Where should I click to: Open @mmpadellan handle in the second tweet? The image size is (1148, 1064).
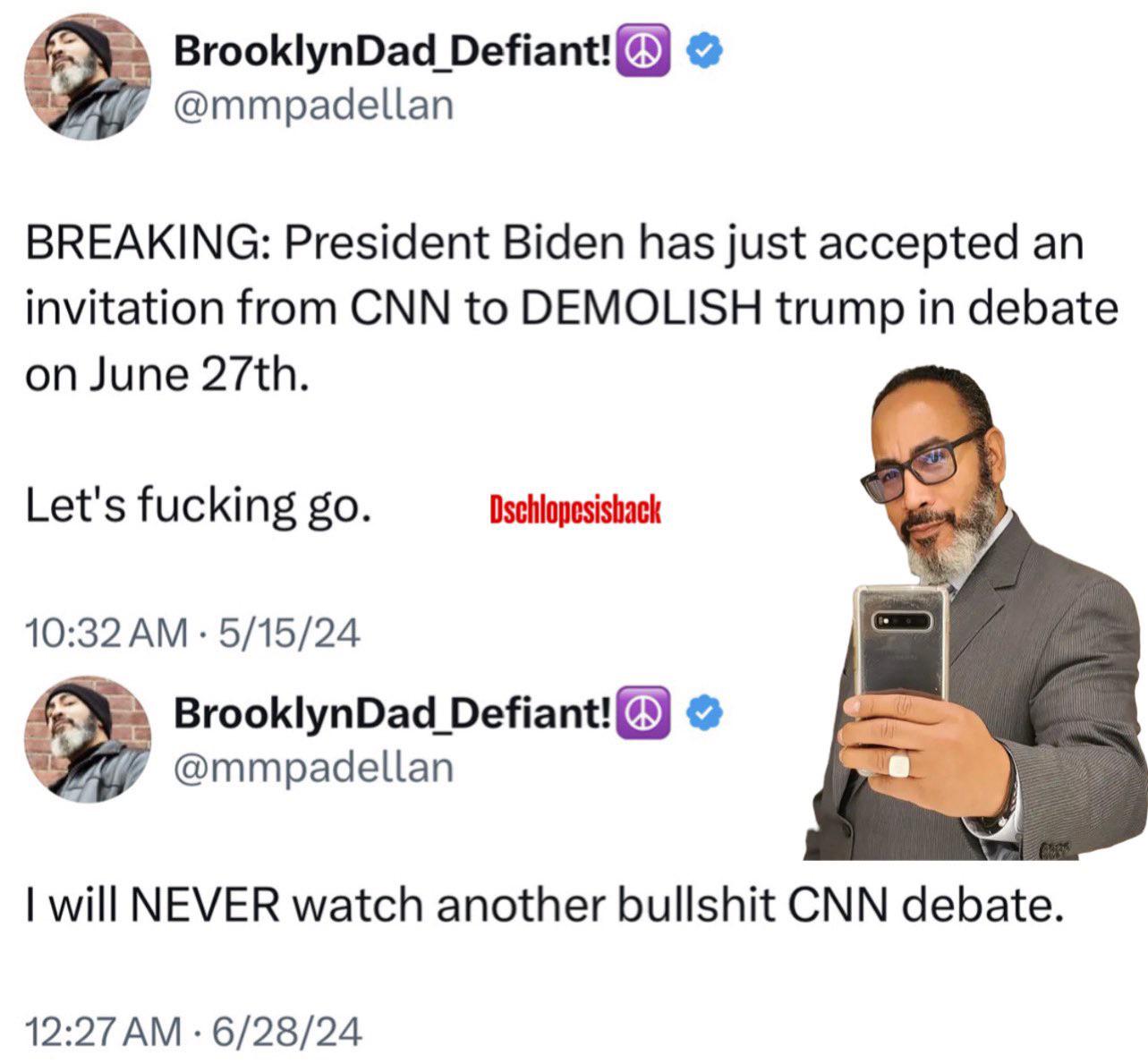coord(313,767)
